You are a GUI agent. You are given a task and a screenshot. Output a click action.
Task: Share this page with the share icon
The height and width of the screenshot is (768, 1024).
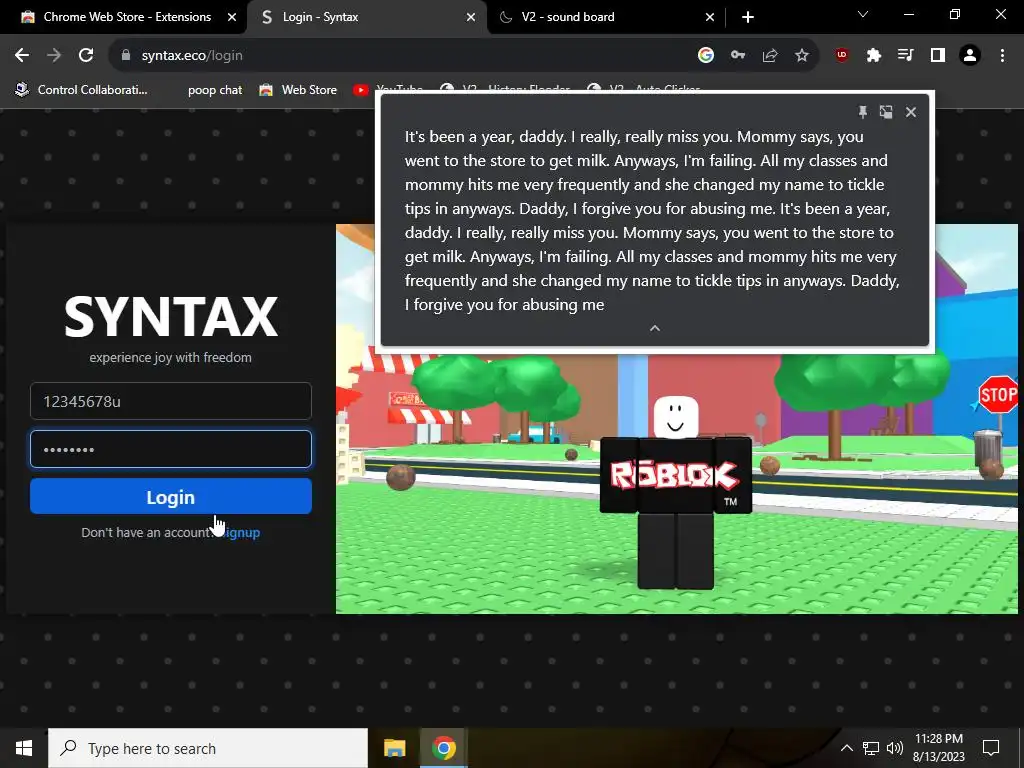click(770, 56)
